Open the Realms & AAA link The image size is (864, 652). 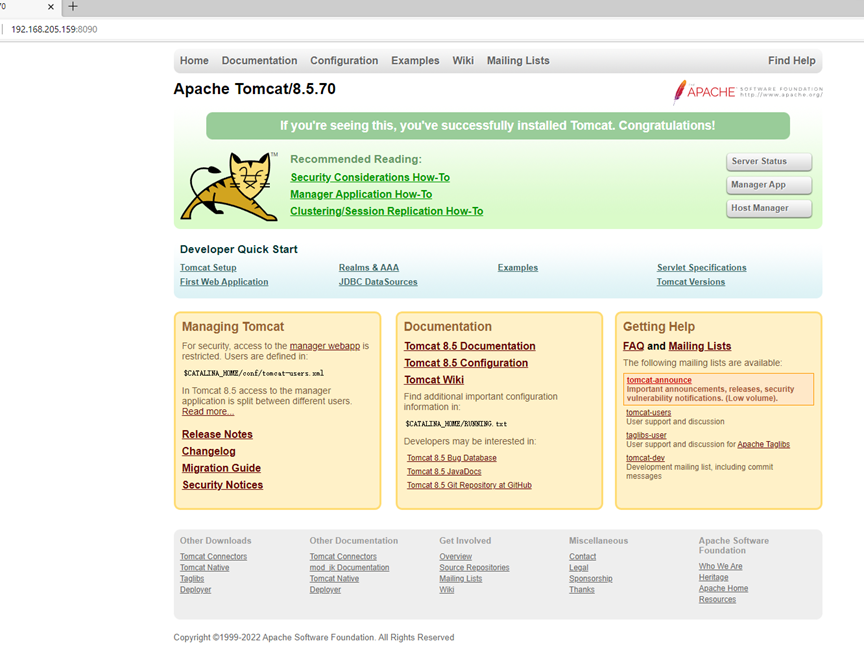click(x=369, y=267)
